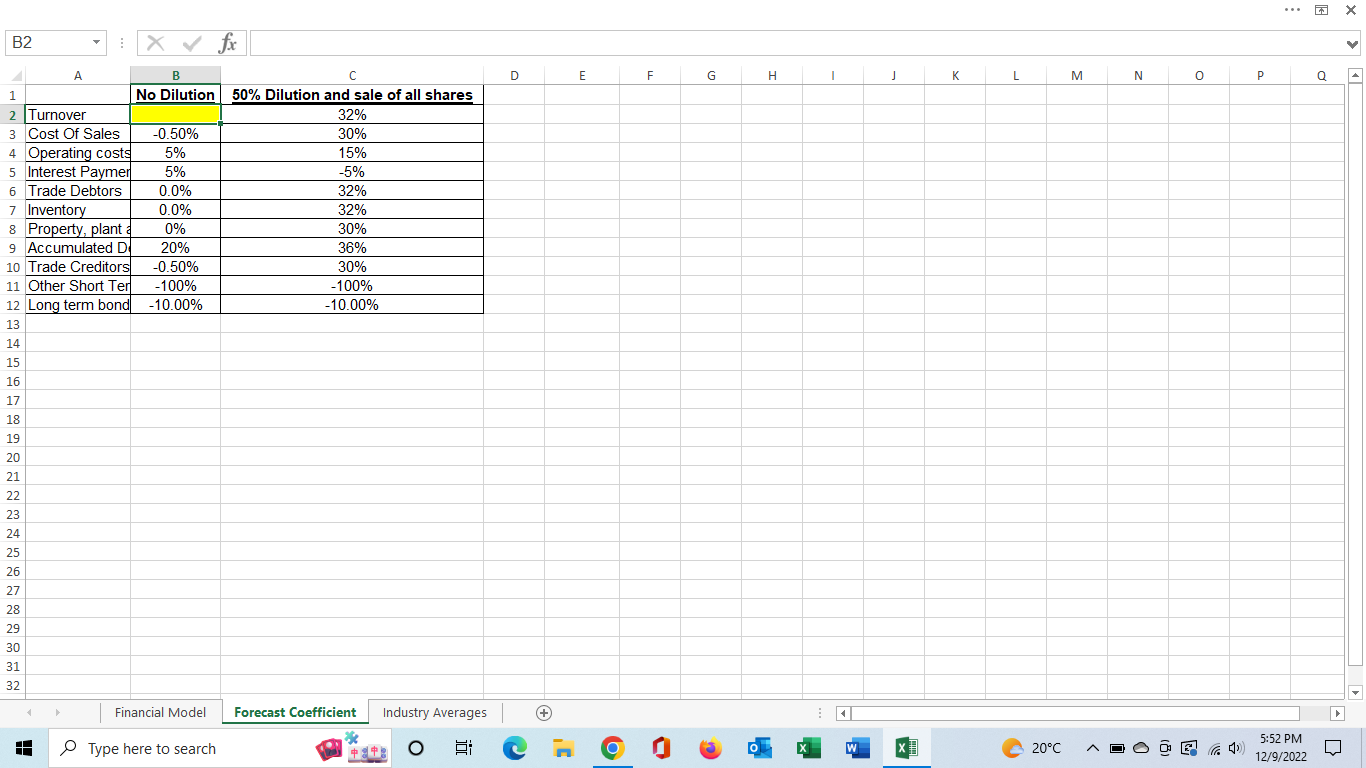Open Cortana circle icon in taskbar
Image resolution: width=1366 pixels, height=768 pixels.
[416, 748]
